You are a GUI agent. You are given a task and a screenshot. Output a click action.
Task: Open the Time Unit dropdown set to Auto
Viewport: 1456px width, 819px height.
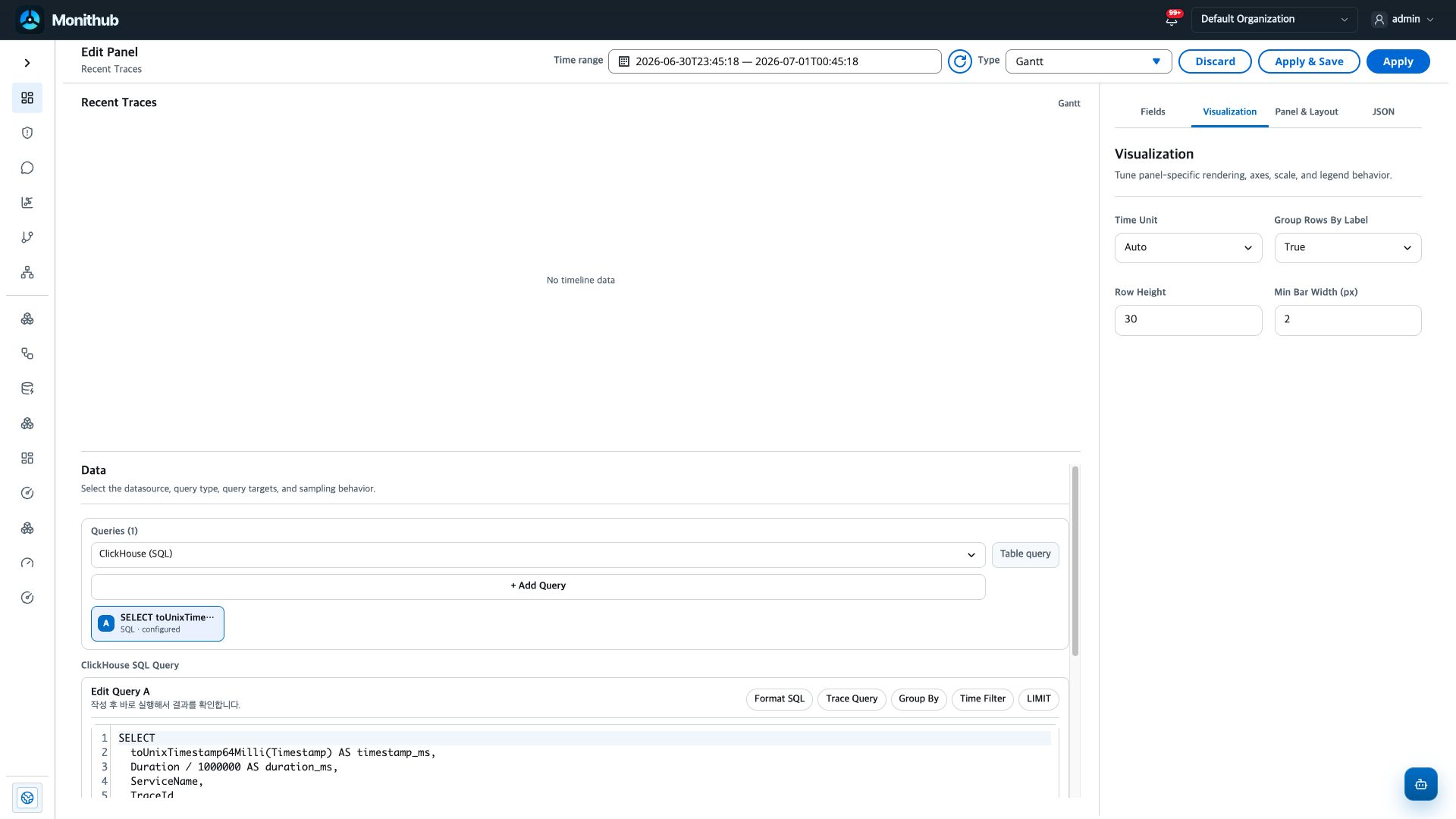1188,248
